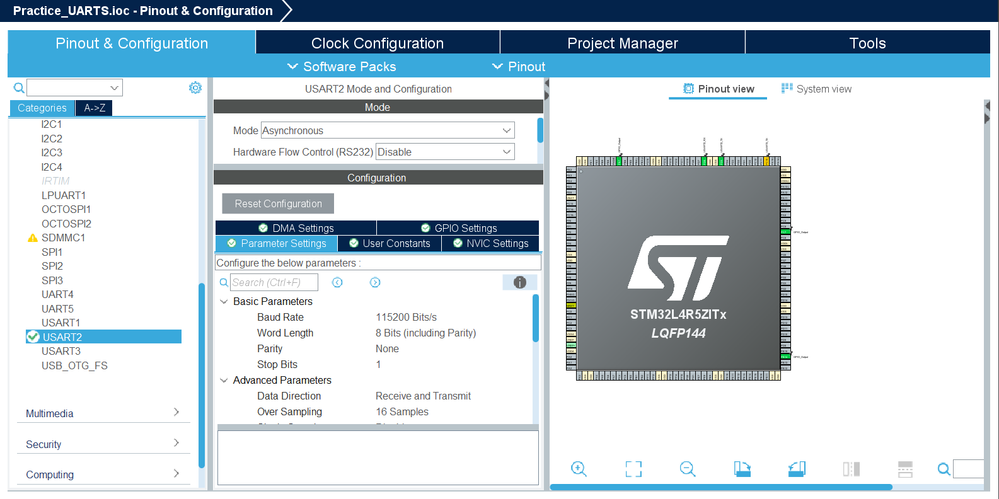Expand the Multimedia category
The width and height of the screenshot is (999, 499).
pyautogui.click(x=103, y=414)
